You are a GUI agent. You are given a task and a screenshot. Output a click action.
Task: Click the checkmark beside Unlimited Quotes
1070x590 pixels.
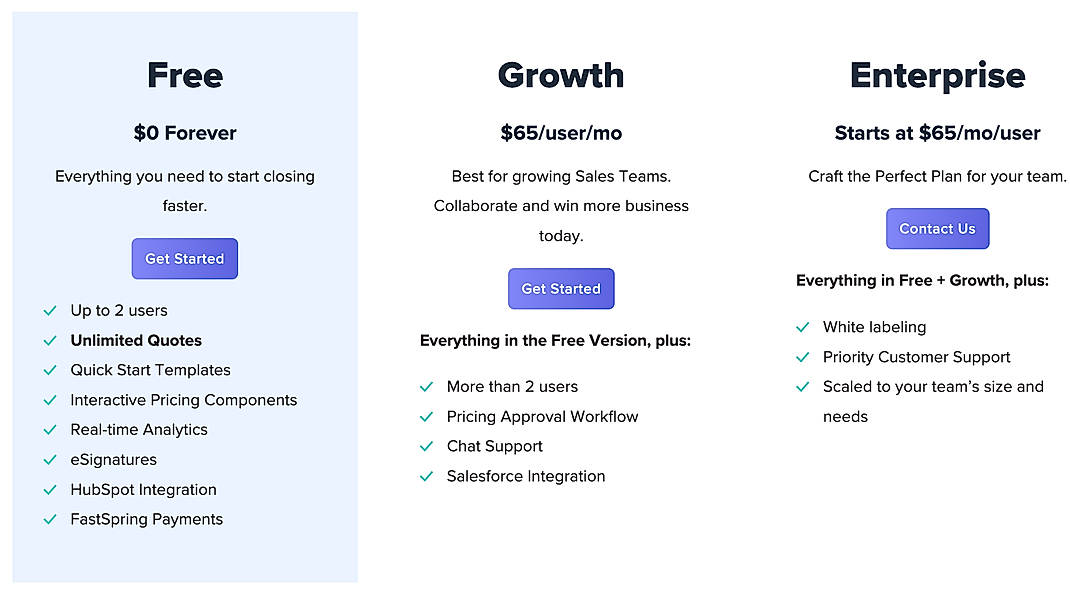click(x=50, y=341)
